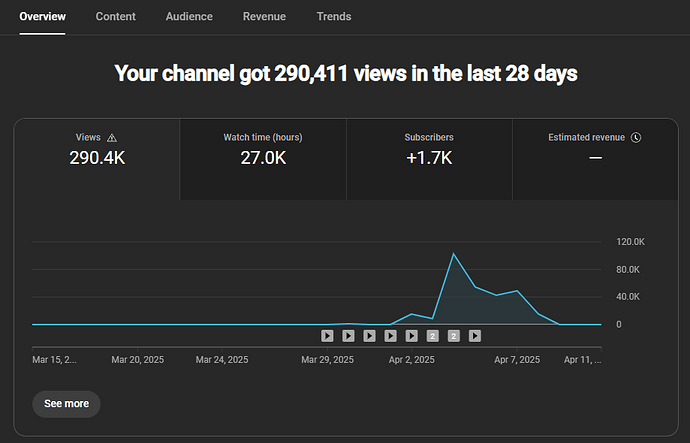This screenshot has height=443, width=690.
Task: Select the Subscribers metric card
Action: click(x=429, y=159)
